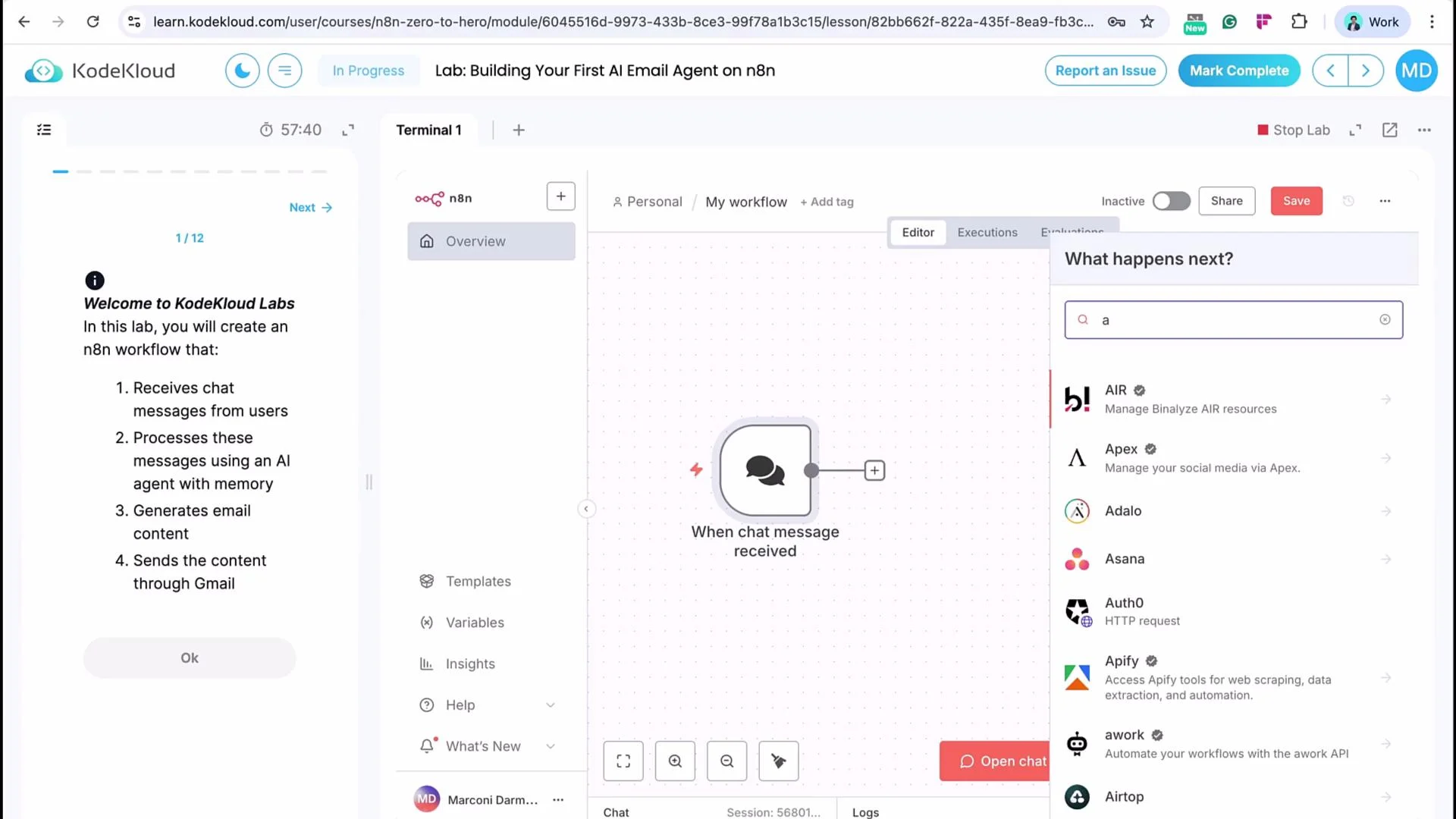Tidy up the workflow nodes
1456x819 pixels.
pyautogui.click(x=779, y=761)
